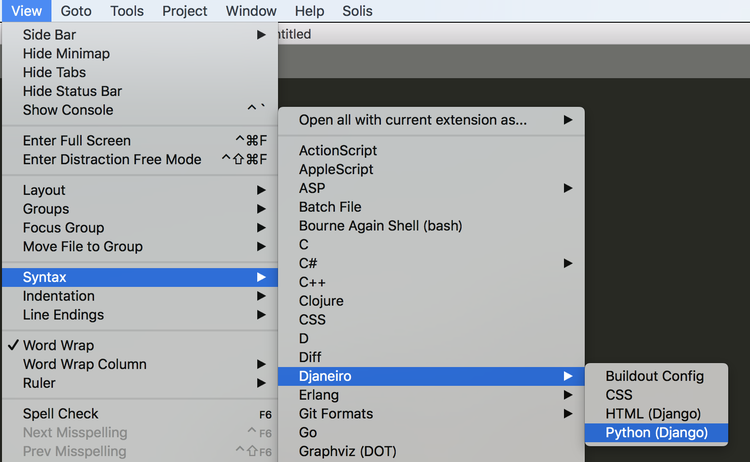750x462 pixels.
Task: Select Graphviz (DOT) syntax
Action: tap(431, 451)
